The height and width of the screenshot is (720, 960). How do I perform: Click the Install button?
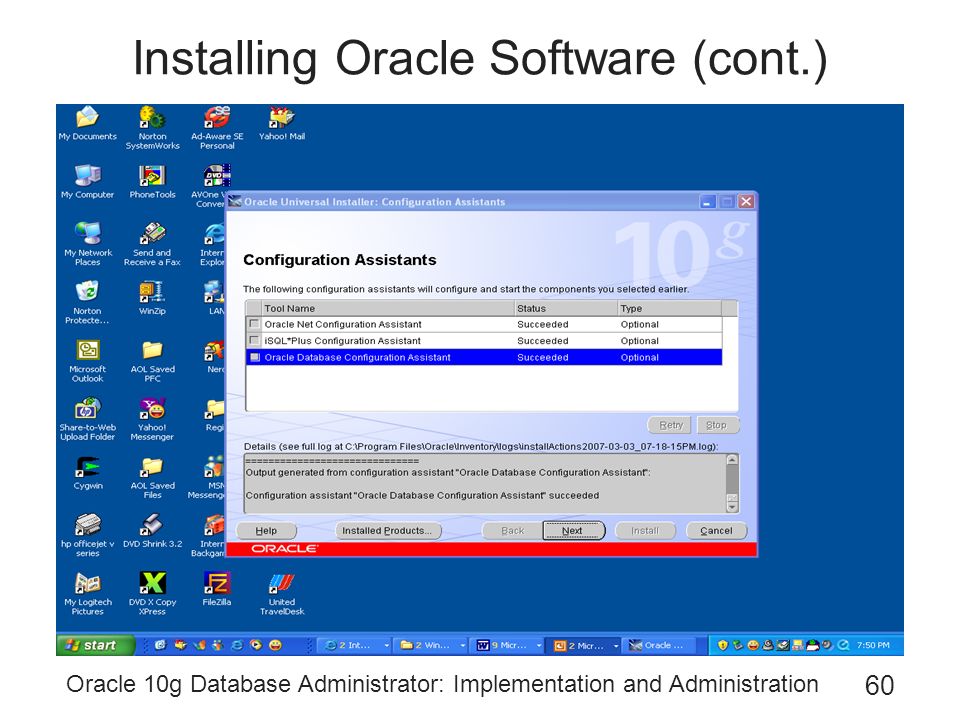click(645, 531)
